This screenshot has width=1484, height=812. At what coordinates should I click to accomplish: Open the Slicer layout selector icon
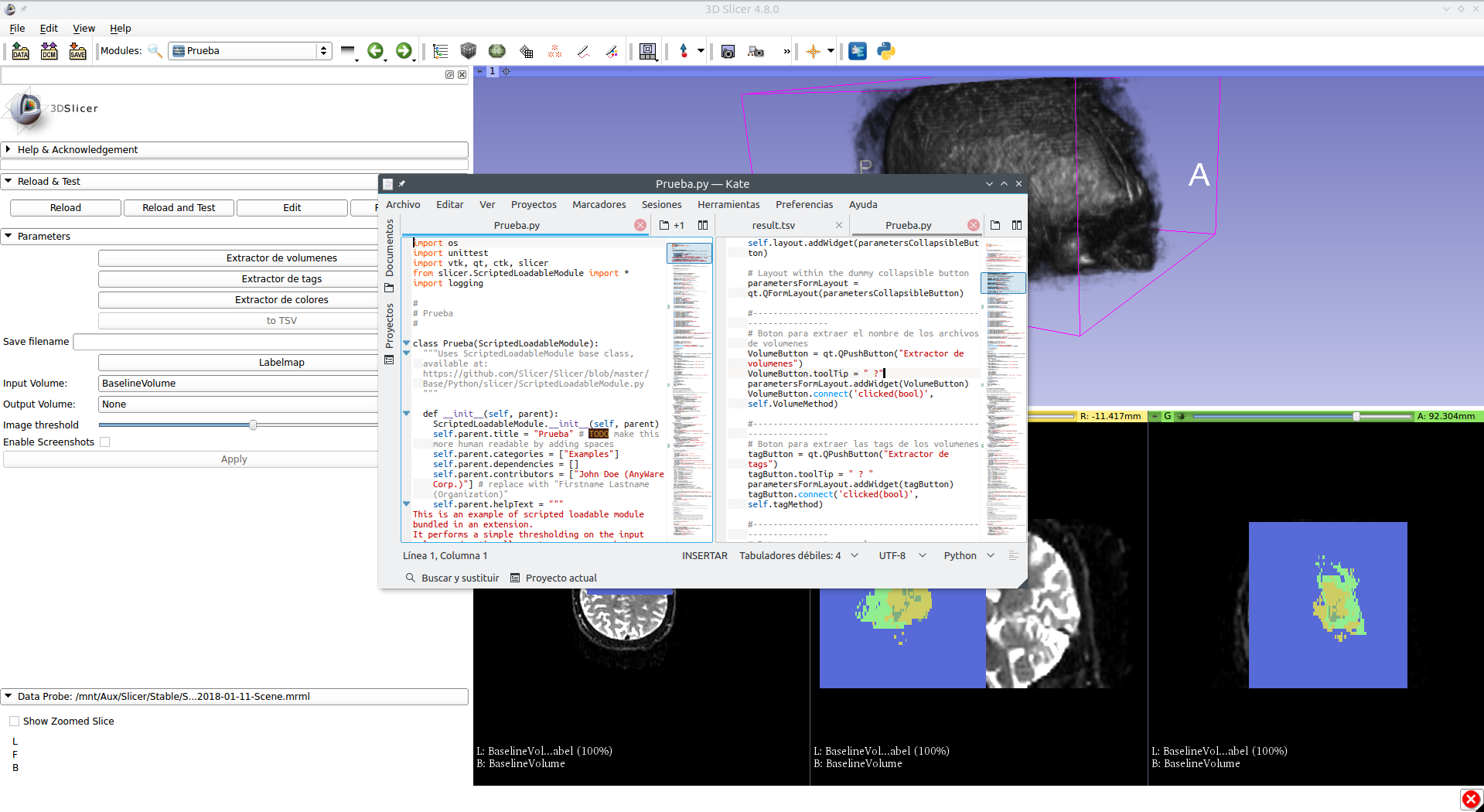pos(648,51)
